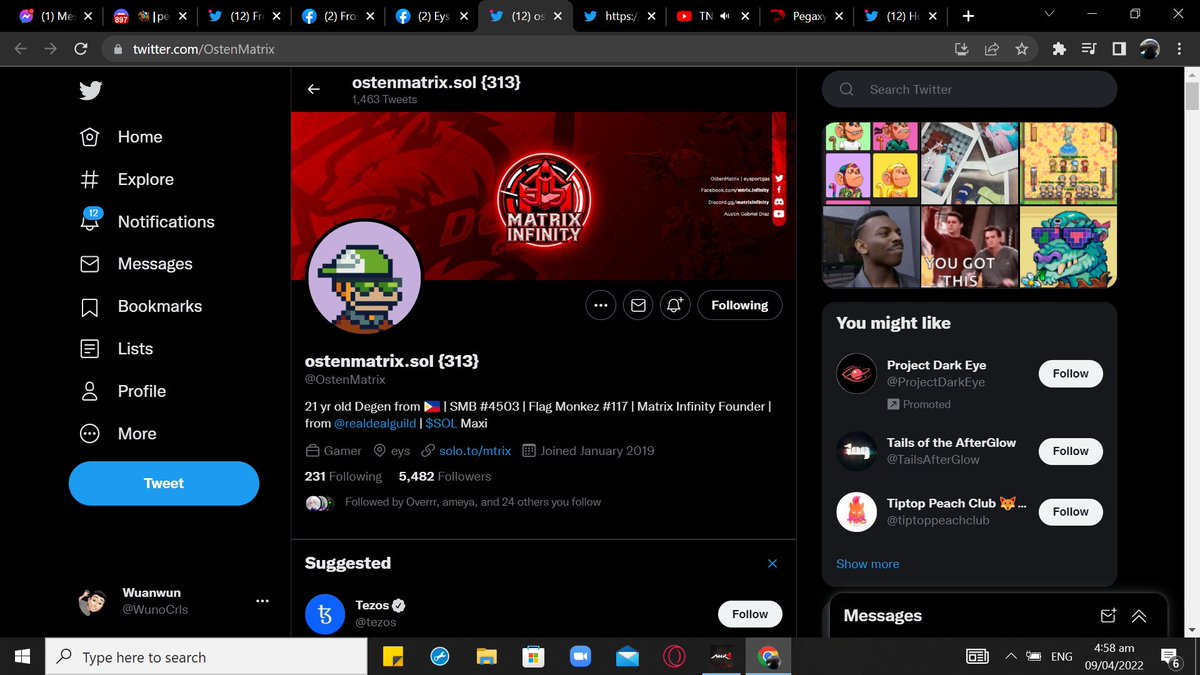The width and height of the screenshot is (1200, 675).
Task: Open Zoom from the taskbar
Action: 581,657
